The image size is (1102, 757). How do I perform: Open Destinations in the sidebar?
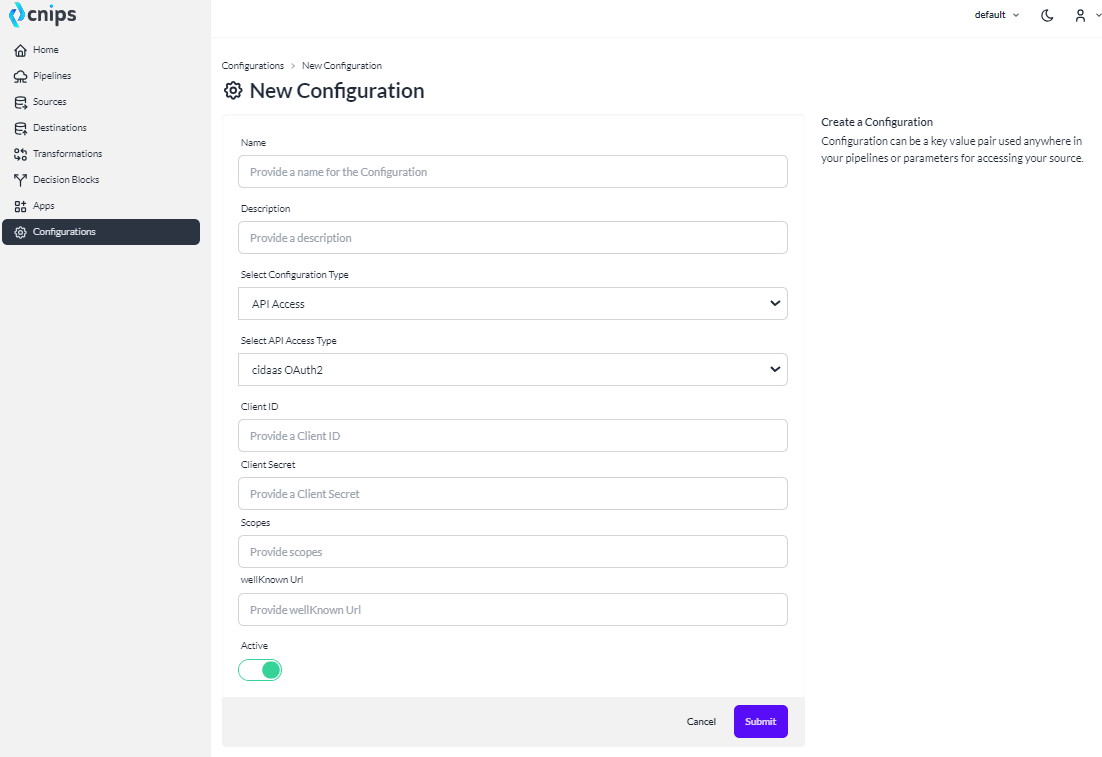101,128
